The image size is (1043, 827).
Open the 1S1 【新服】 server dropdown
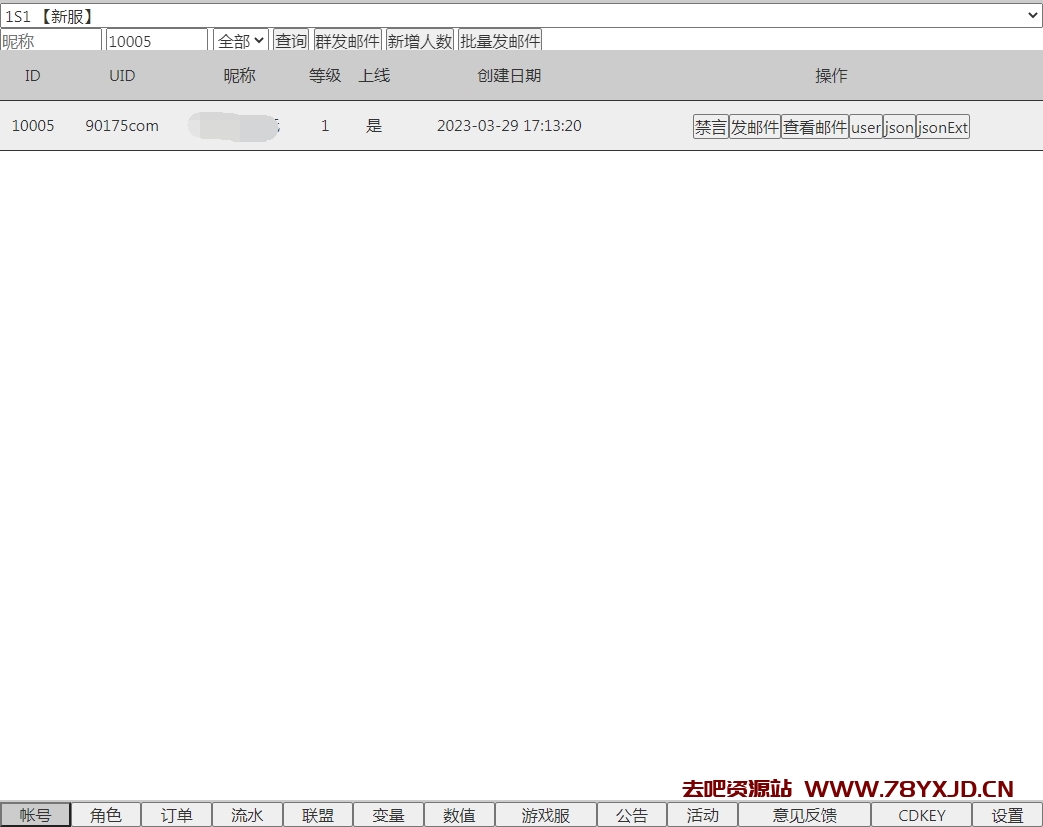click(x=521, y=16)
